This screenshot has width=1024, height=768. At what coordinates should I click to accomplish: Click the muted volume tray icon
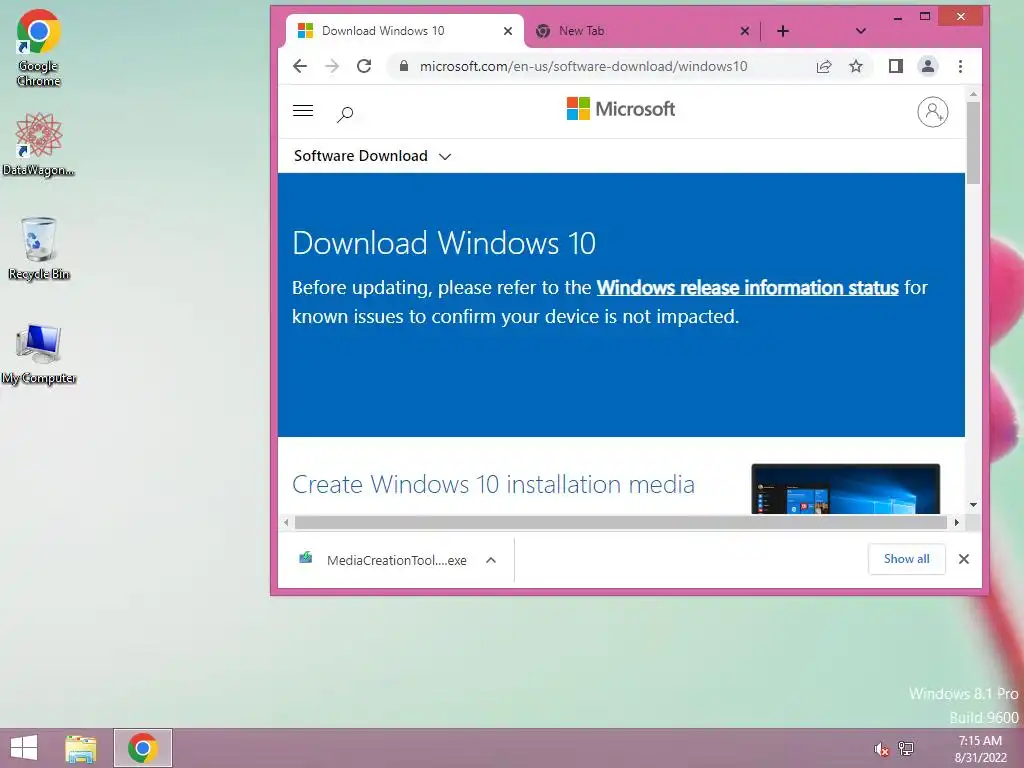pos(881,749)
